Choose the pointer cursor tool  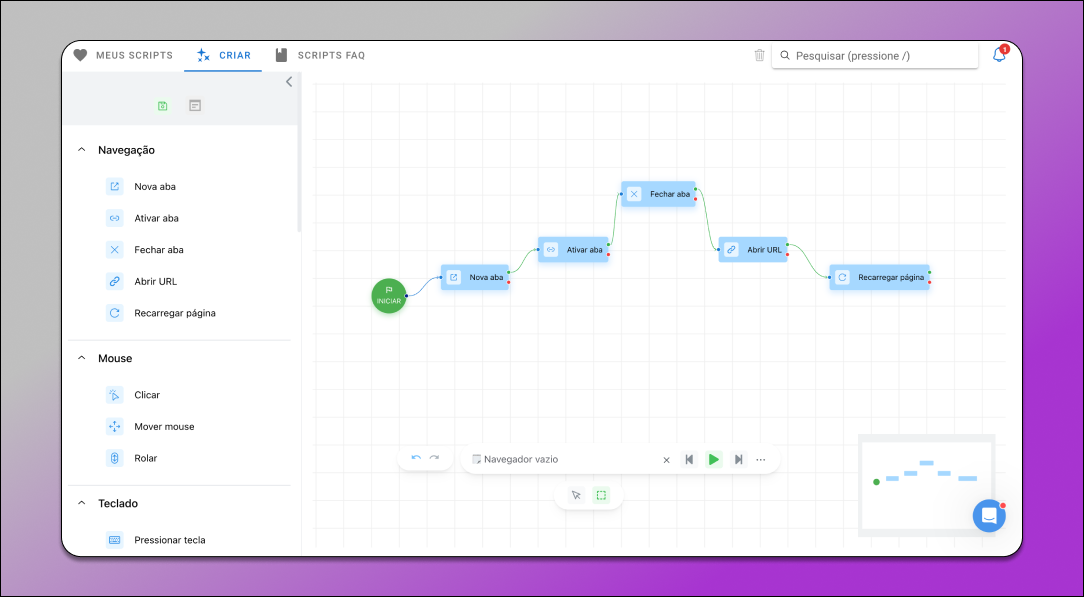(576, 495)
